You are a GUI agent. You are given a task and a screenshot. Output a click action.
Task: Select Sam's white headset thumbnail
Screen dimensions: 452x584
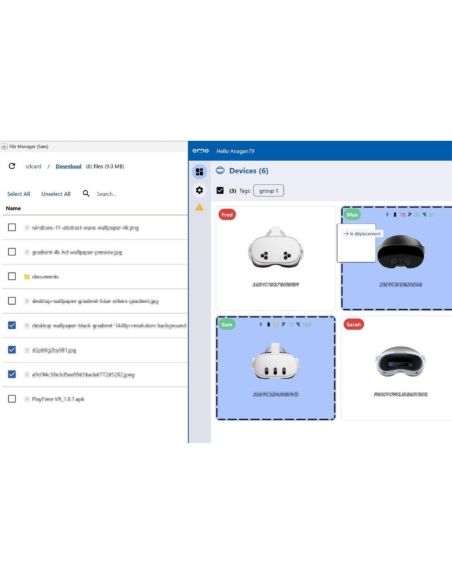click(275, 362)
